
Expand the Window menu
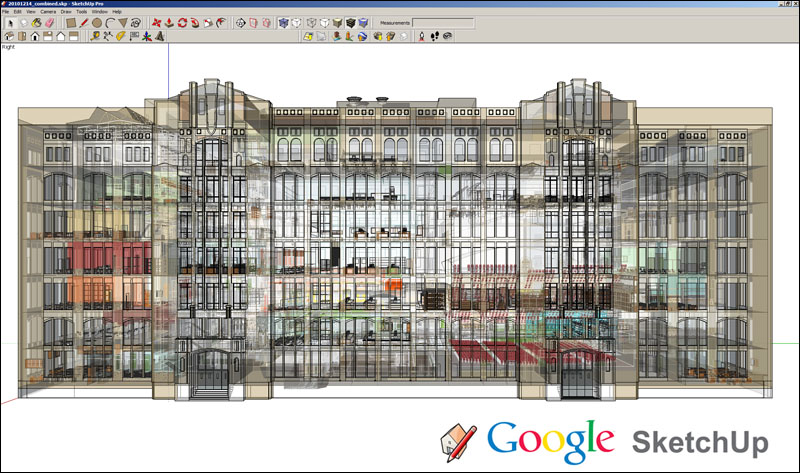pyautogui.click(x=99, y=11)
